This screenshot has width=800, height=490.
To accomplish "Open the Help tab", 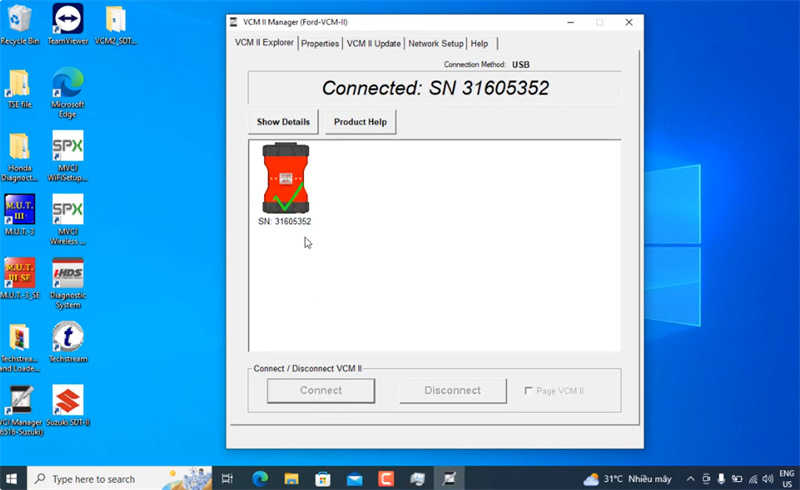I will (x=479, y=44).
